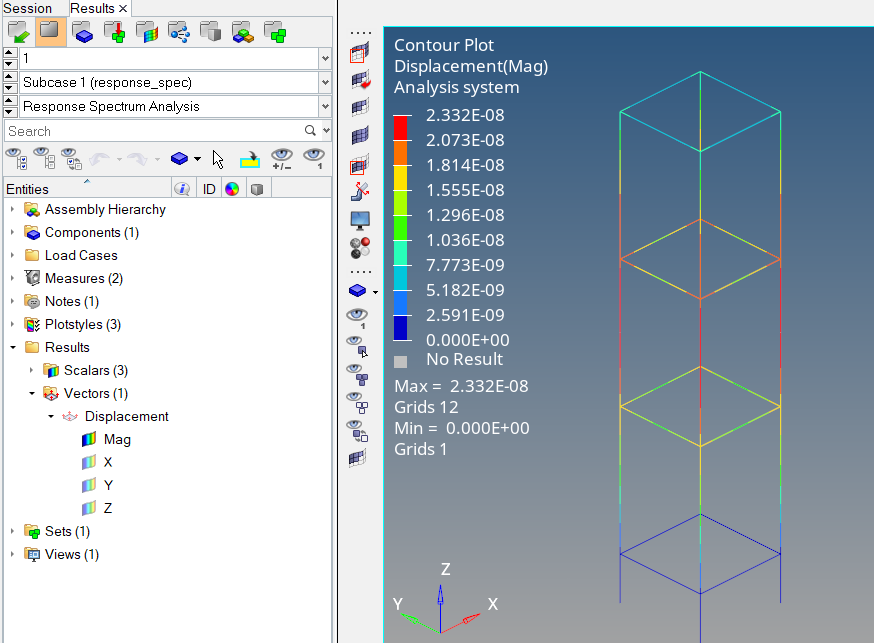Expand the Scalars tree node
Screen dimensions: 874x643
pyautogui.click(x=33, y=371)
